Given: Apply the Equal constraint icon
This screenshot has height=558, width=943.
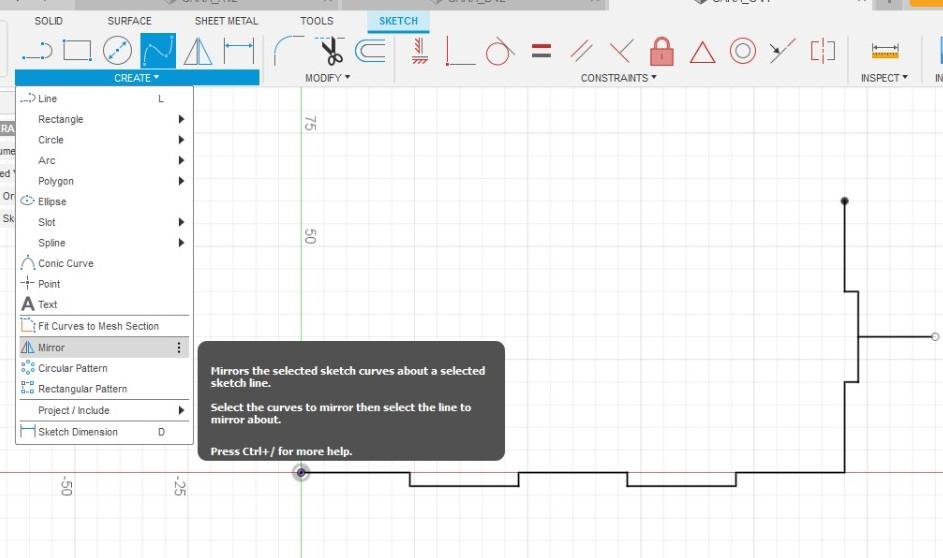Looking at the screenshot, I should (541, 51).
